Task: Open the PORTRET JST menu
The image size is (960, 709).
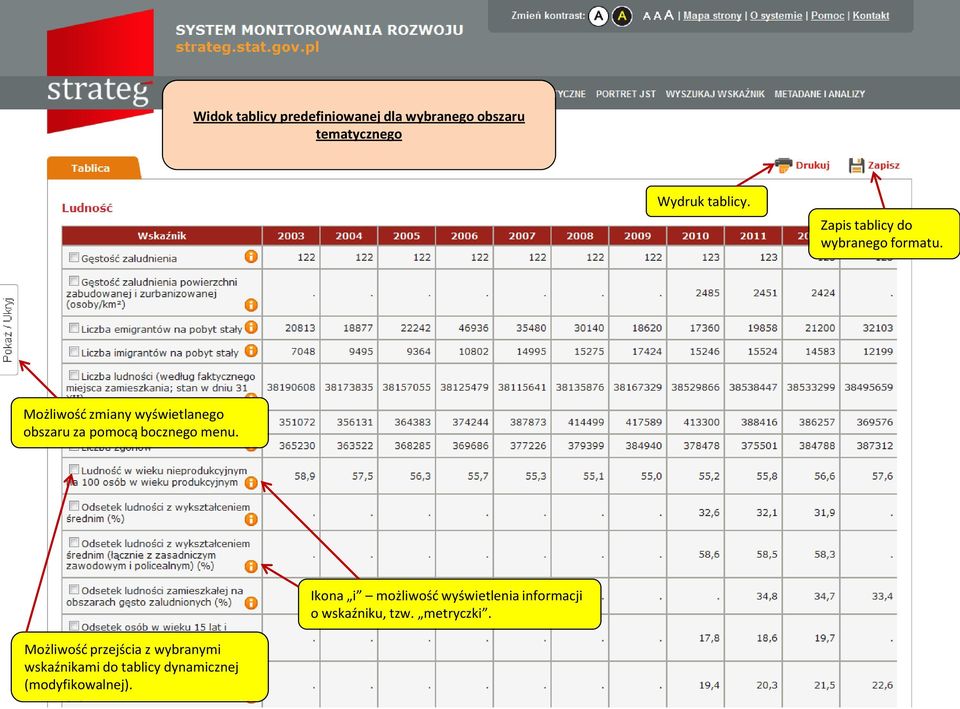Action: (626, 94)
